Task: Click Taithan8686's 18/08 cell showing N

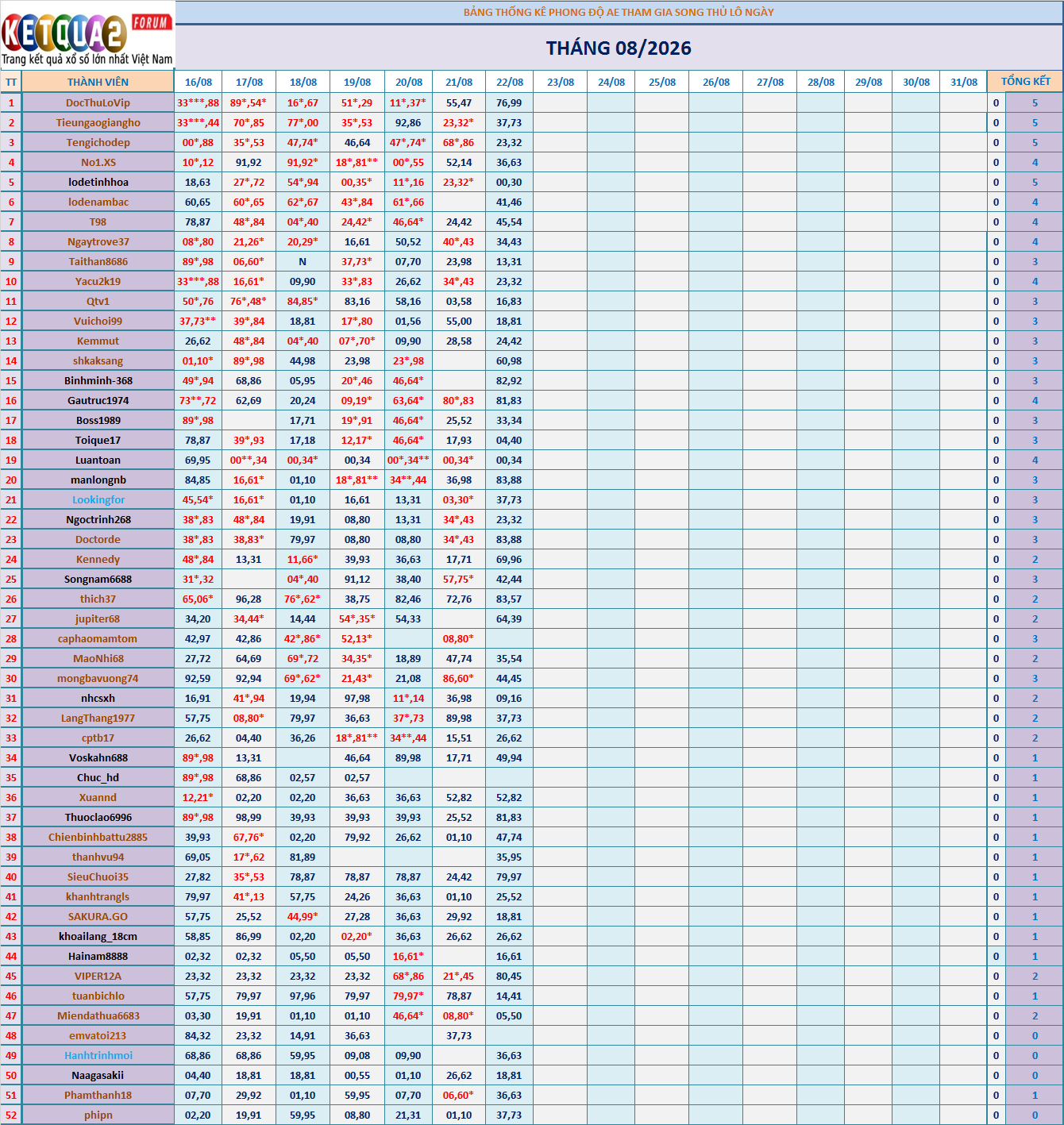Action: tap(303, 261)
